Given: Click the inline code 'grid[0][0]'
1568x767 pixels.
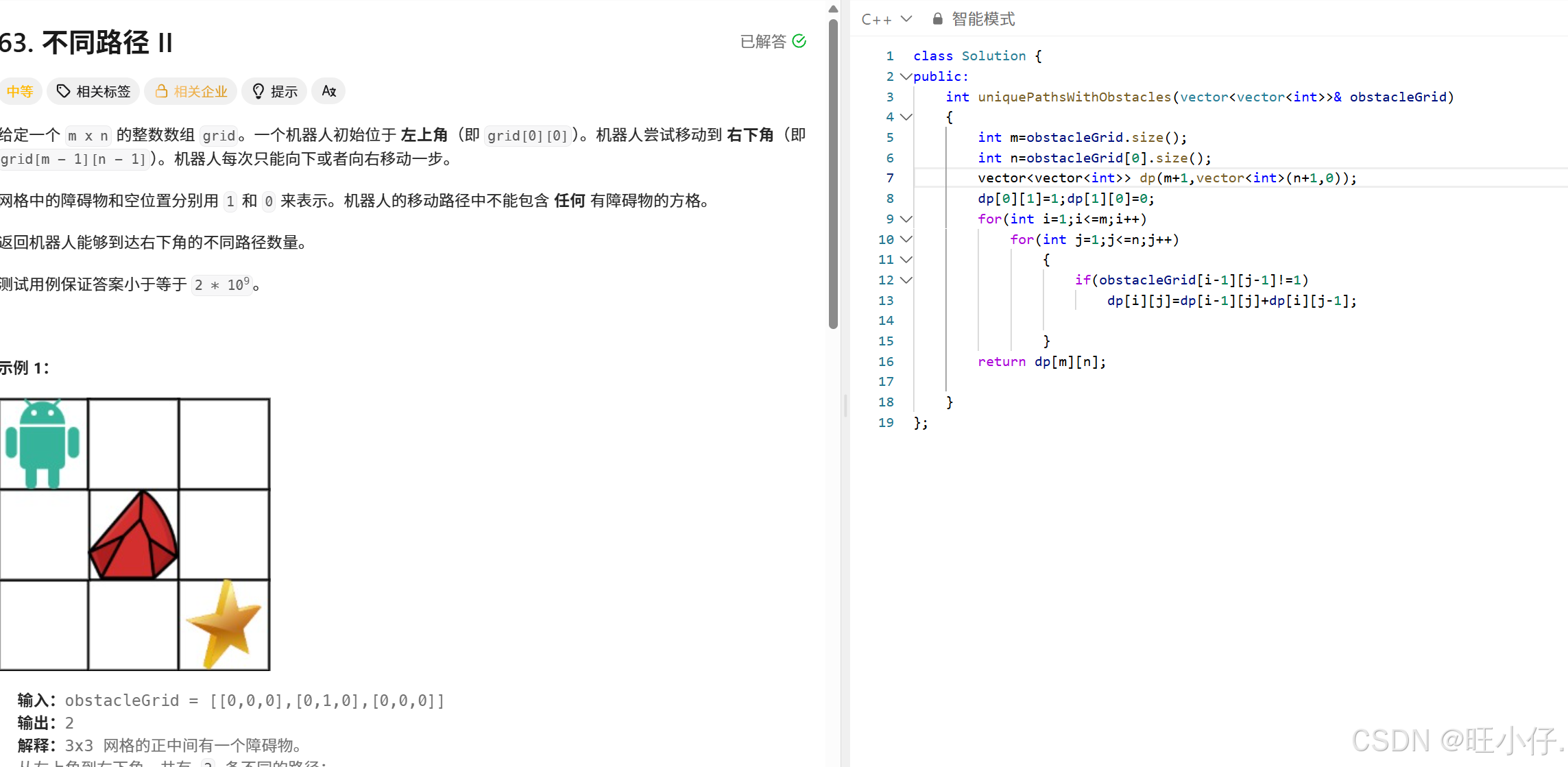Looking at the screenshot, I should (527, 136).
